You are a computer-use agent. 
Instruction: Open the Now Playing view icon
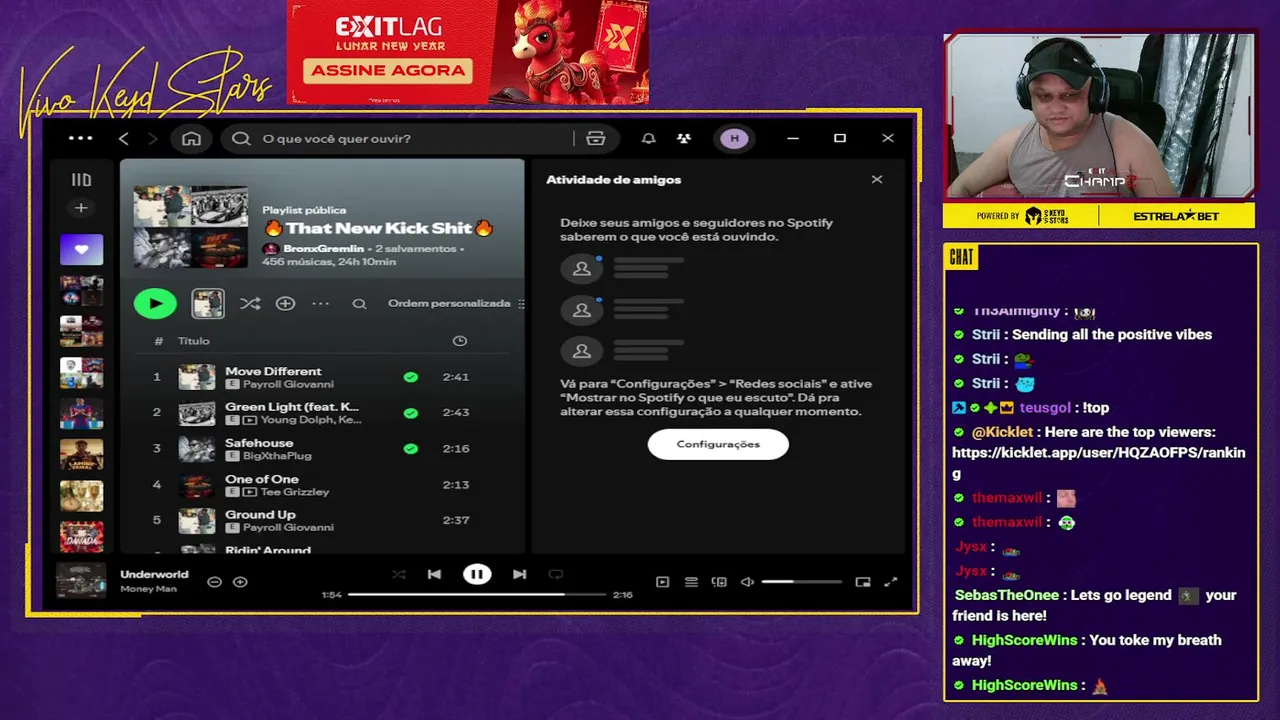[662, 582]
